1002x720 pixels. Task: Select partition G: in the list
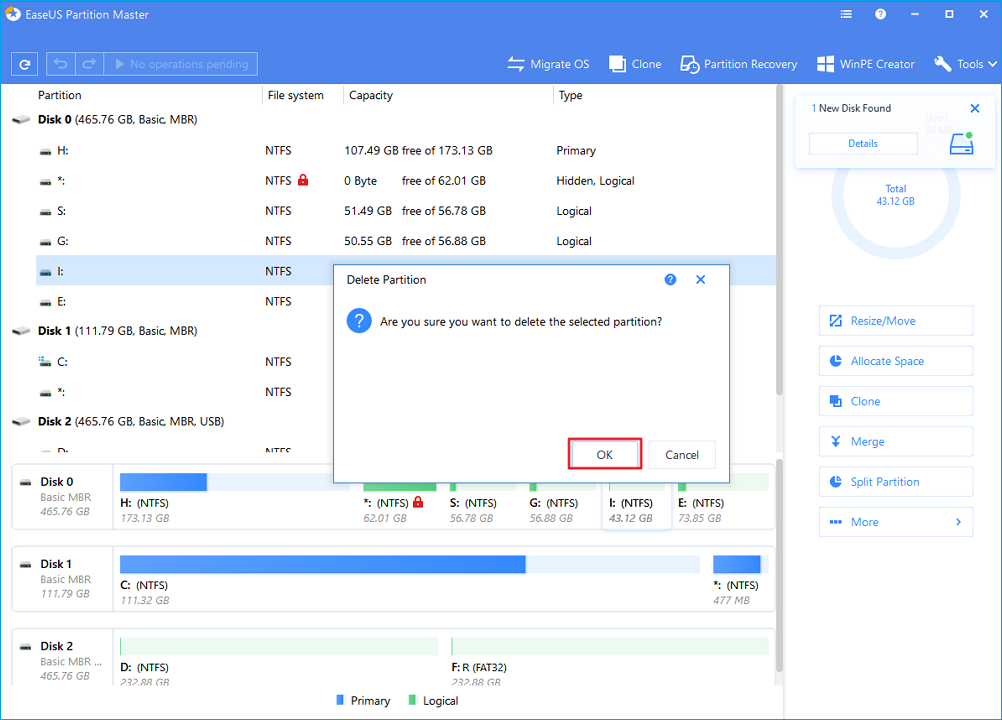click(x=406, y=241)
